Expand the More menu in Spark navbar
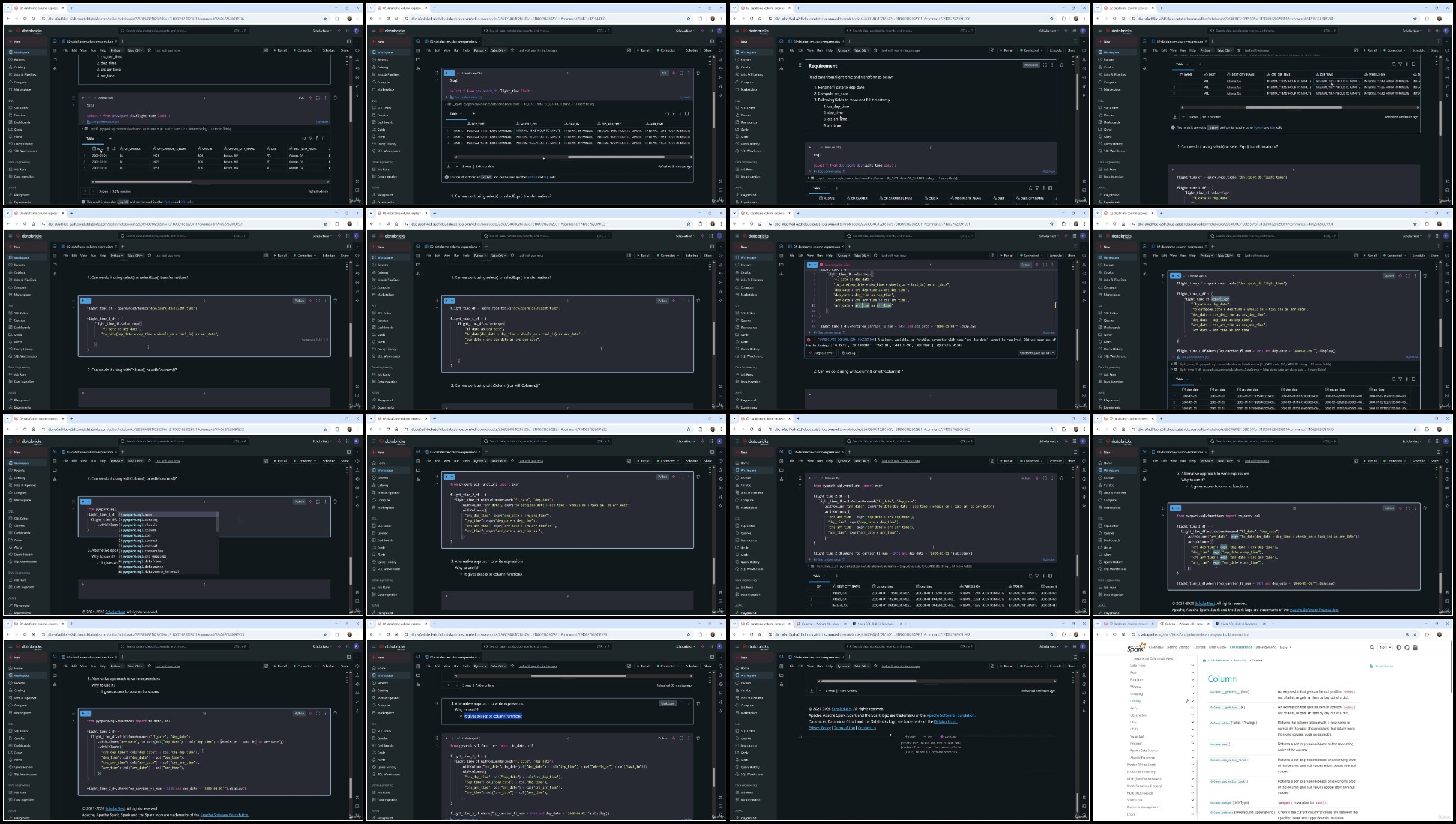This screenshot has width=1456, height=824. point(1285,648)
